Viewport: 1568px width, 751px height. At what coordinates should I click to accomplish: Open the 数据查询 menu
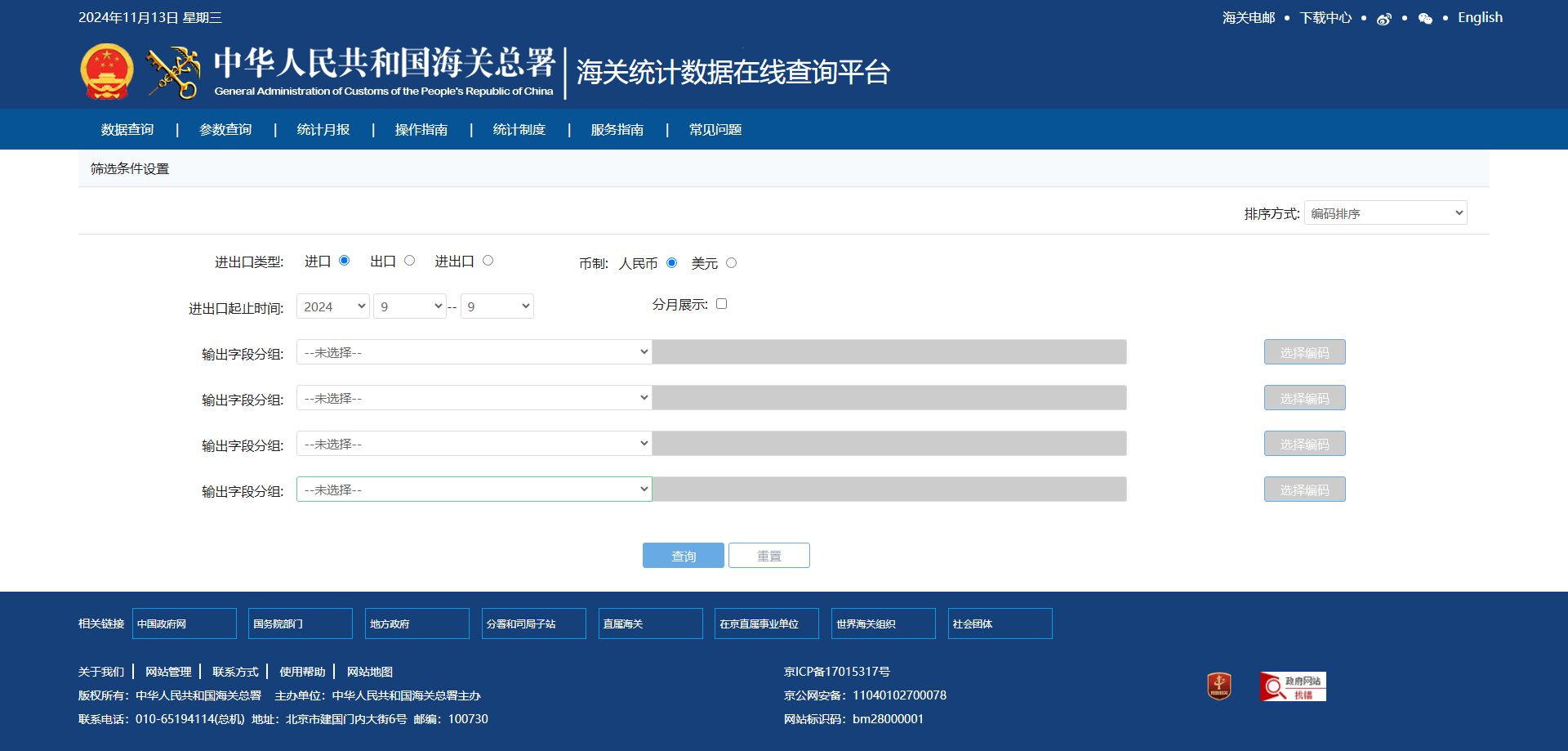127,130
